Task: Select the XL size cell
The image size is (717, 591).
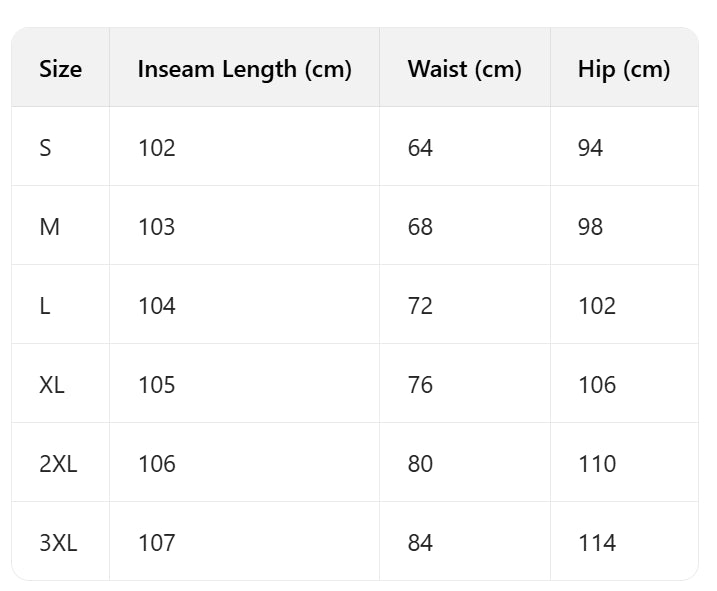Action: (x=52, y=385)
